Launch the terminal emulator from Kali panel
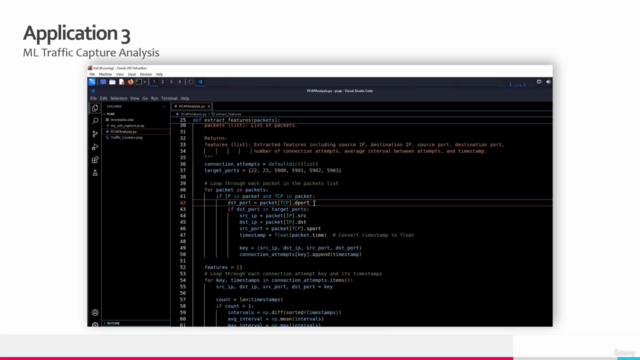640x360 pixels. pyautogui.click(x=139, y=82)
